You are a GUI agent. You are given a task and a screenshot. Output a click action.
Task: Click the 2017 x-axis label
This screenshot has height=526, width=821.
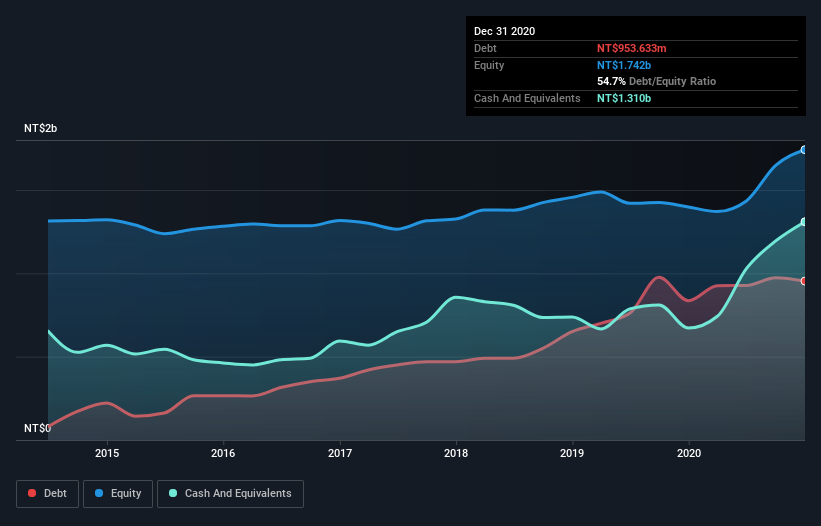340,453
